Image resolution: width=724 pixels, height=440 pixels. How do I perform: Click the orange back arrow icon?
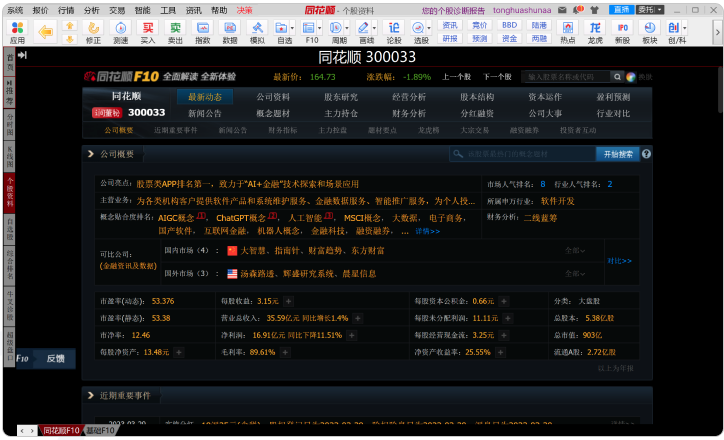coord(45,31)
